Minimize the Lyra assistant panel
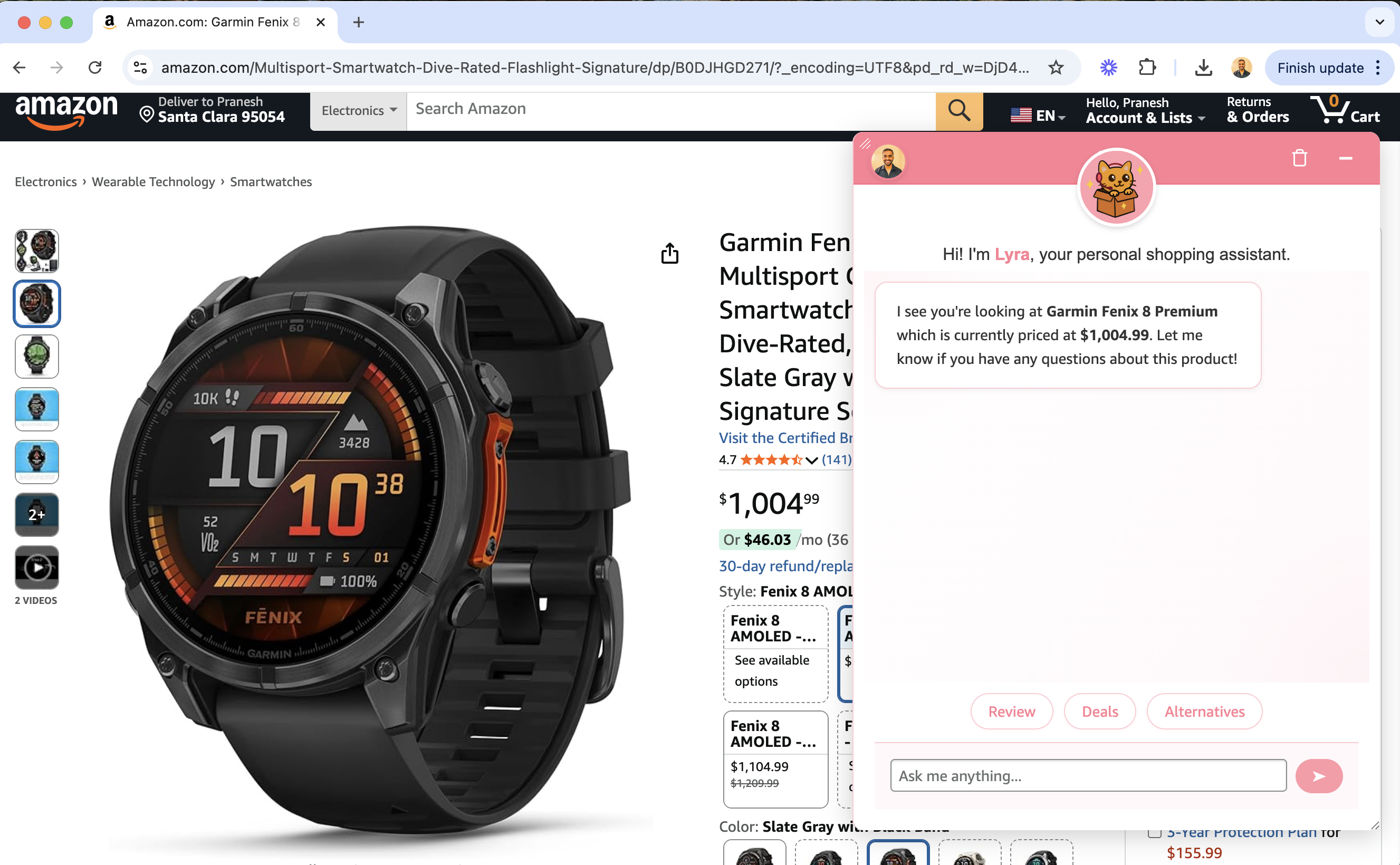Screen dimensions: 1400x865 pos(1346,158)
